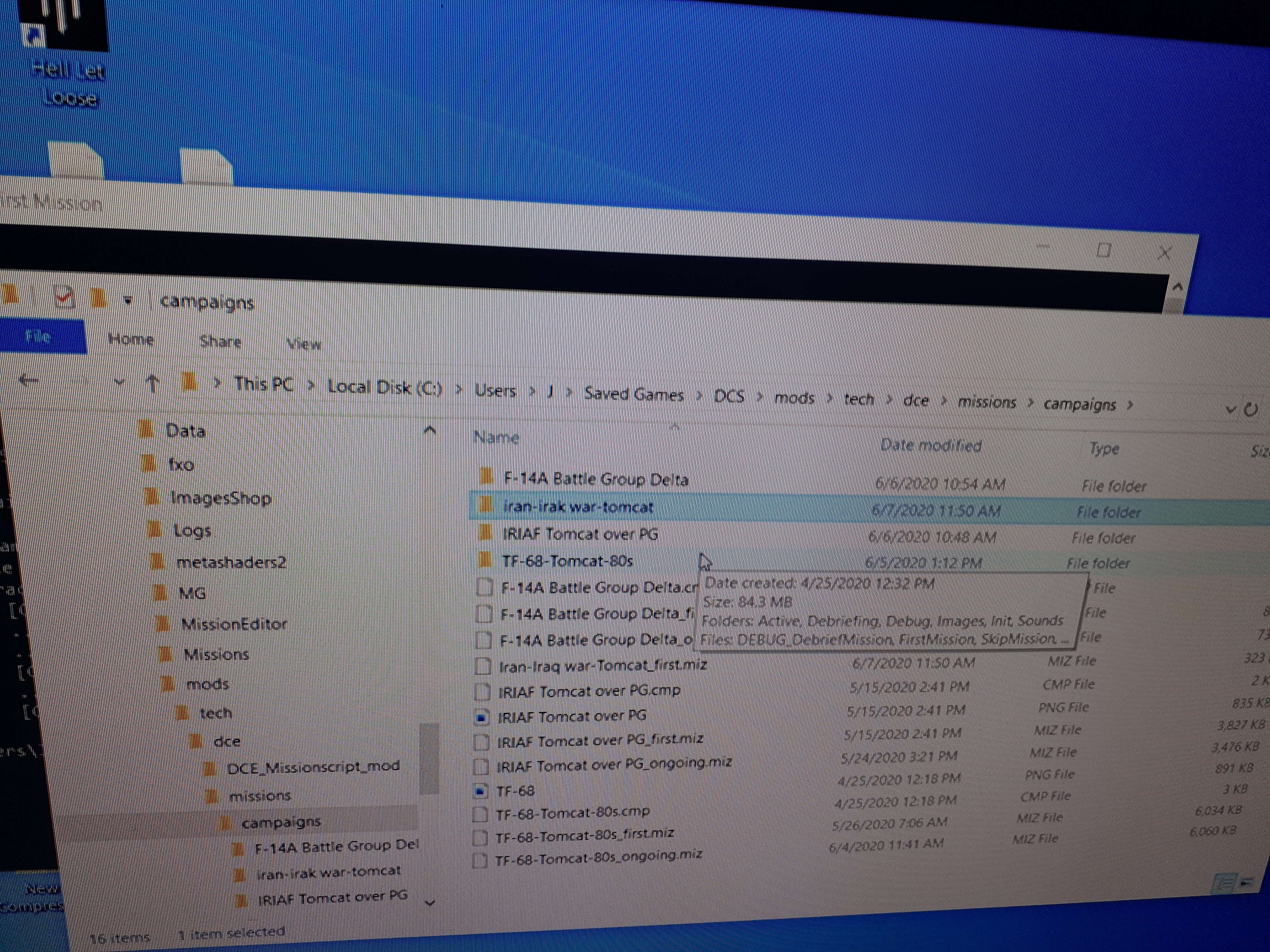1270x952 pixels.
Task: Switch to the View ribbon tab
Action: [304, 344]
